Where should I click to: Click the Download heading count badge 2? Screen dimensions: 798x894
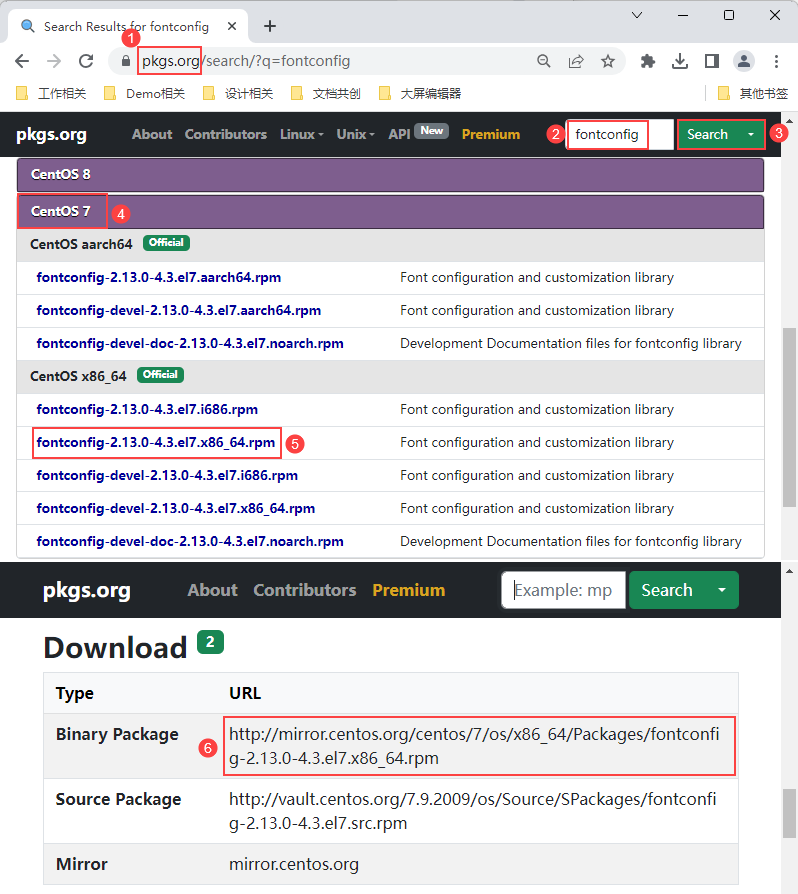coord(210,643)
